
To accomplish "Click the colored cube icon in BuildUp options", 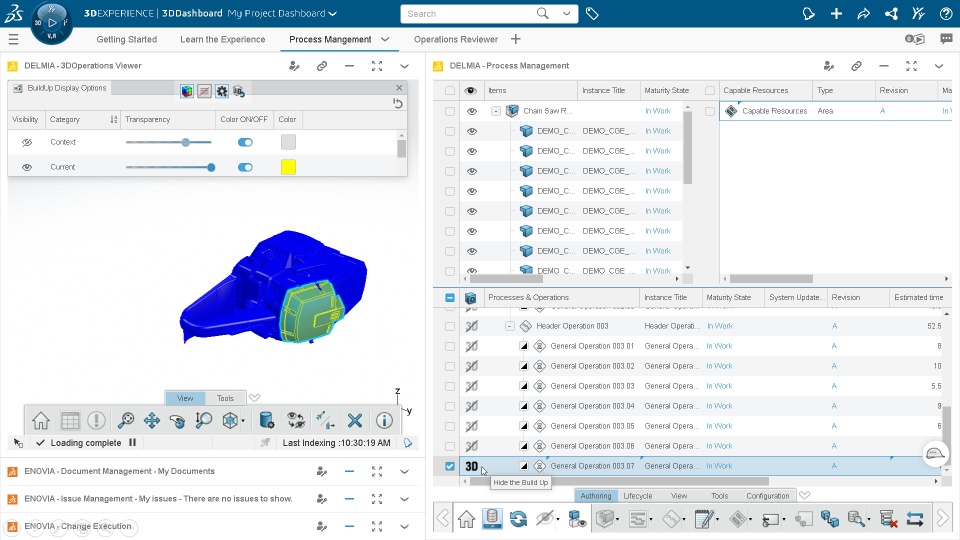I will (x=187, y=91).
